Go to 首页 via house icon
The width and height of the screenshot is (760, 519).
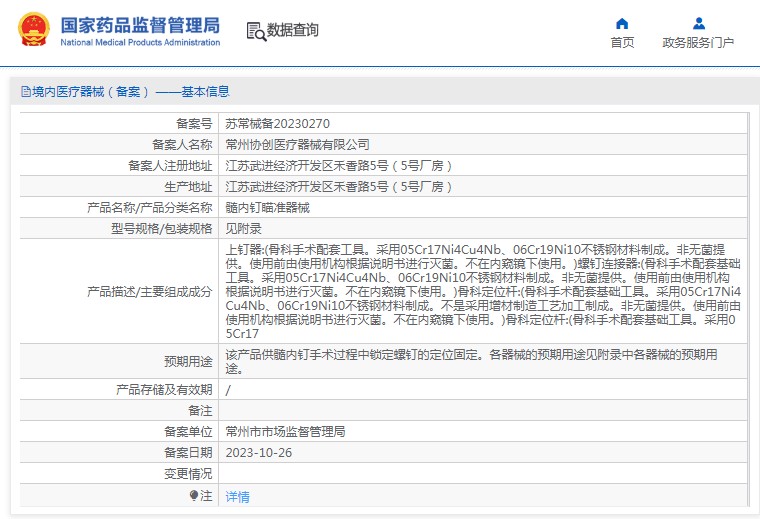(622, 23)
